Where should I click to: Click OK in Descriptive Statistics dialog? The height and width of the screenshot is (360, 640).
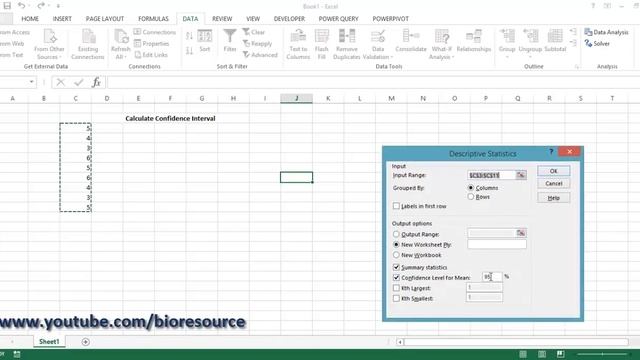pyautogui.click(x=553, y=171)
